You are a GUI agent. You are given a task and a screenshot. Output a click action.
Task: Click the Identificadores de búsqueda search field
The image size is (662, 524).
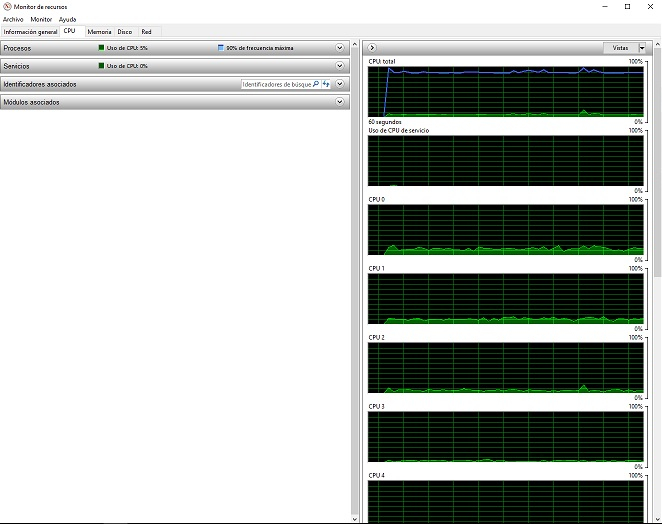pyautogui.click(x=276, y=85)
